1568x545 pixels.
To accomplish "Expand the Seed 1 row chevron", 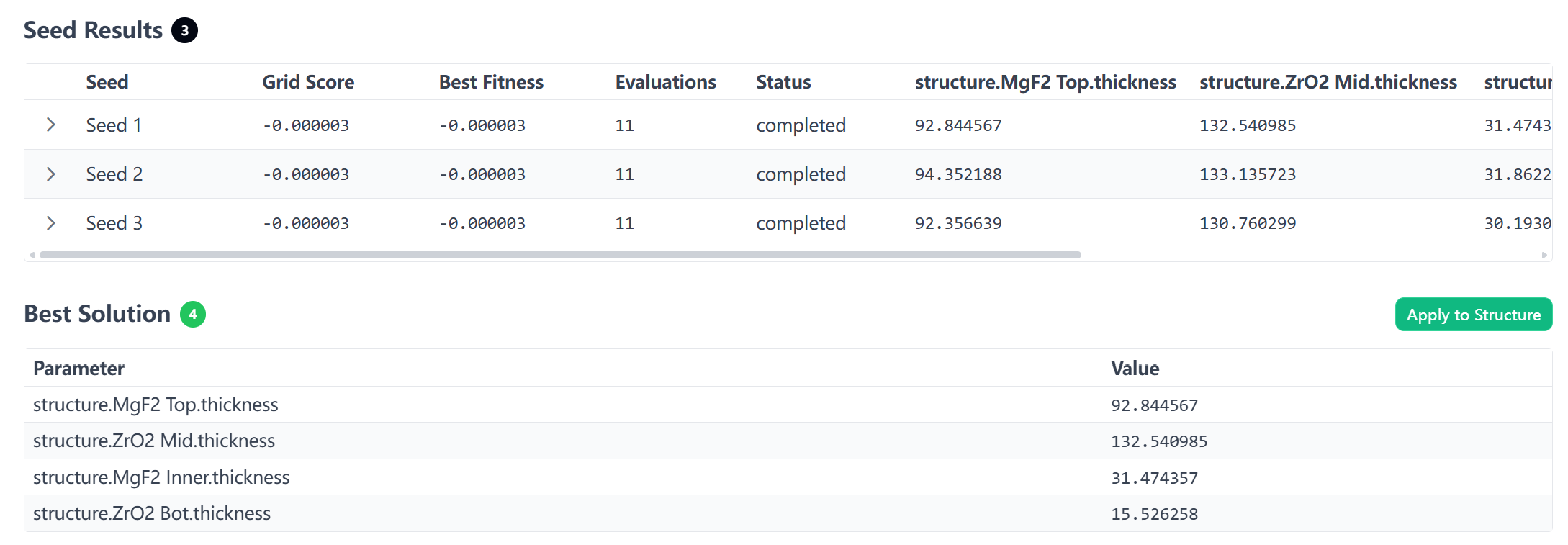I will pos(50,125).
